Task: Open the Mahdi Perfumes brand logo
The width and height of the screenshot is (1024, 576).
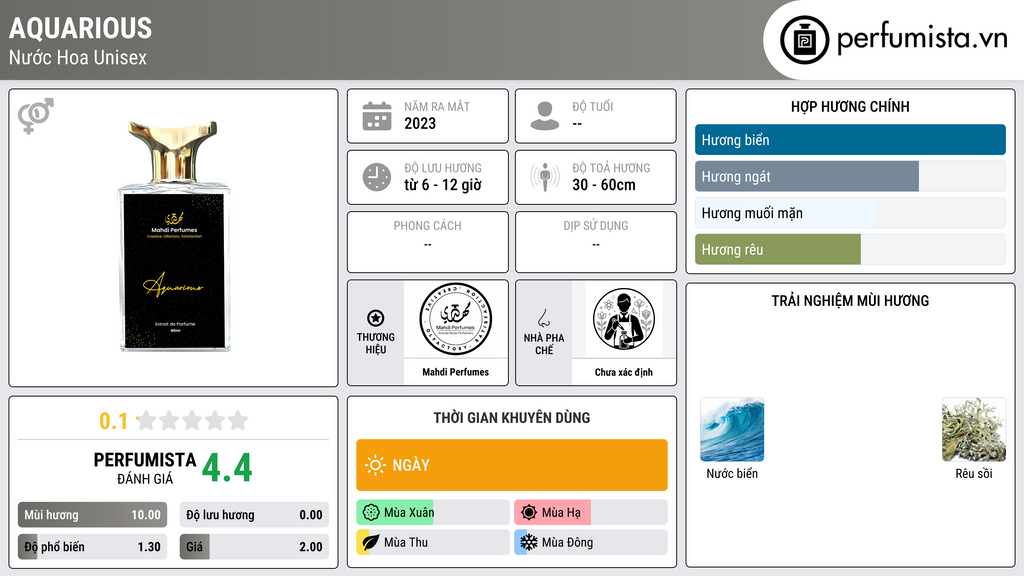Action: (455, 319)
